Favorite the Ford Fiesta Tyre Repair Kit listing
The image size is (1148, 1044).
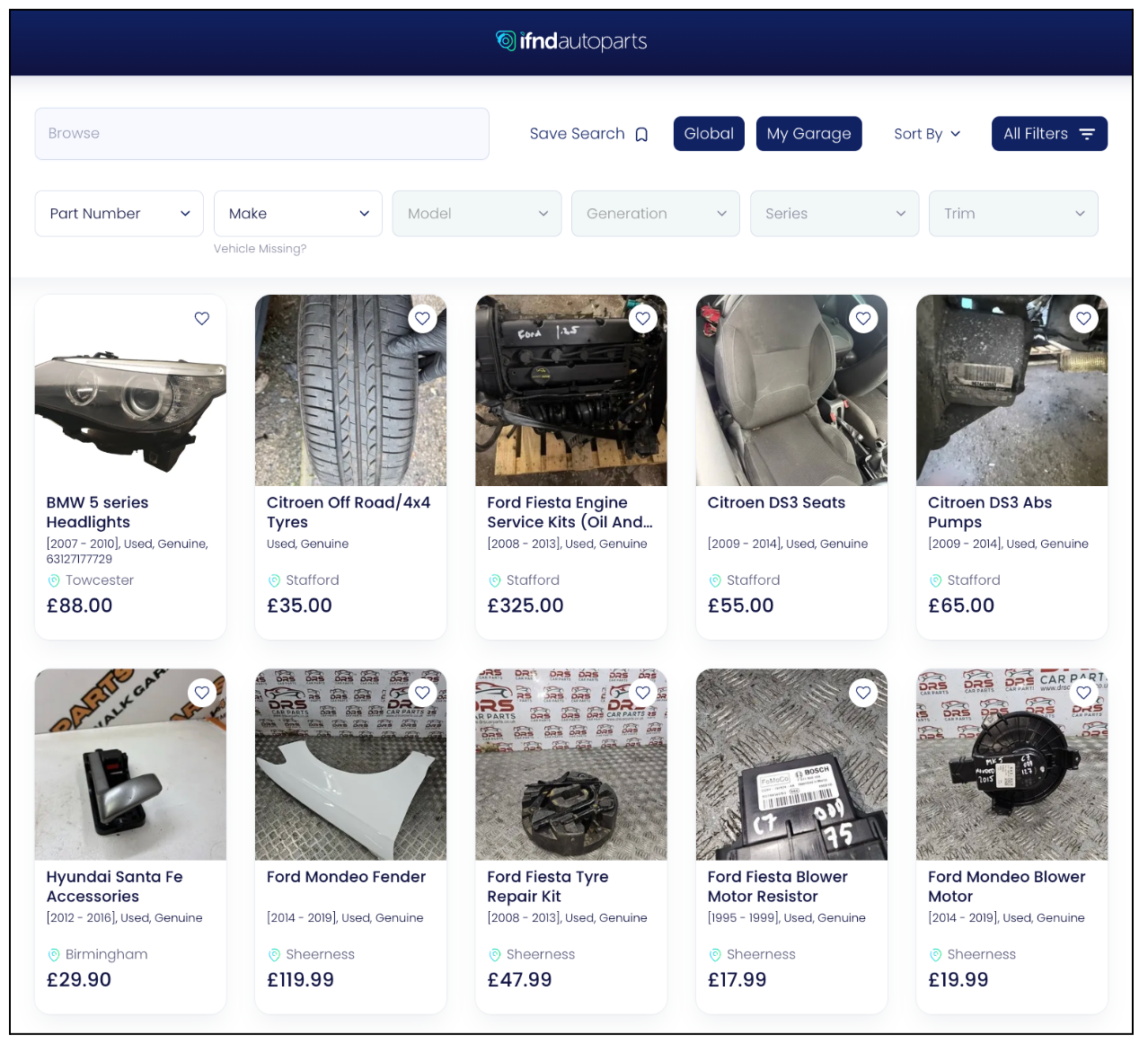(x=642, y=693)
